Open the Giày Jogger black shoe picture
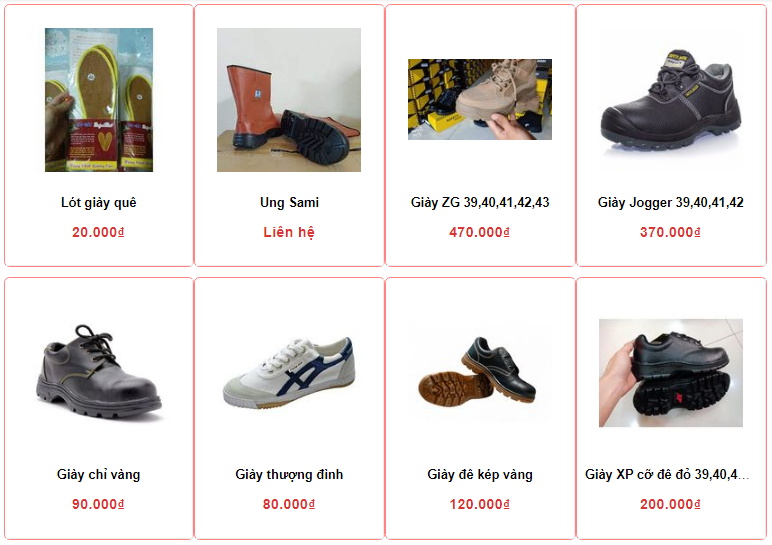Screen dimensions: 772x545 (671, 100)
